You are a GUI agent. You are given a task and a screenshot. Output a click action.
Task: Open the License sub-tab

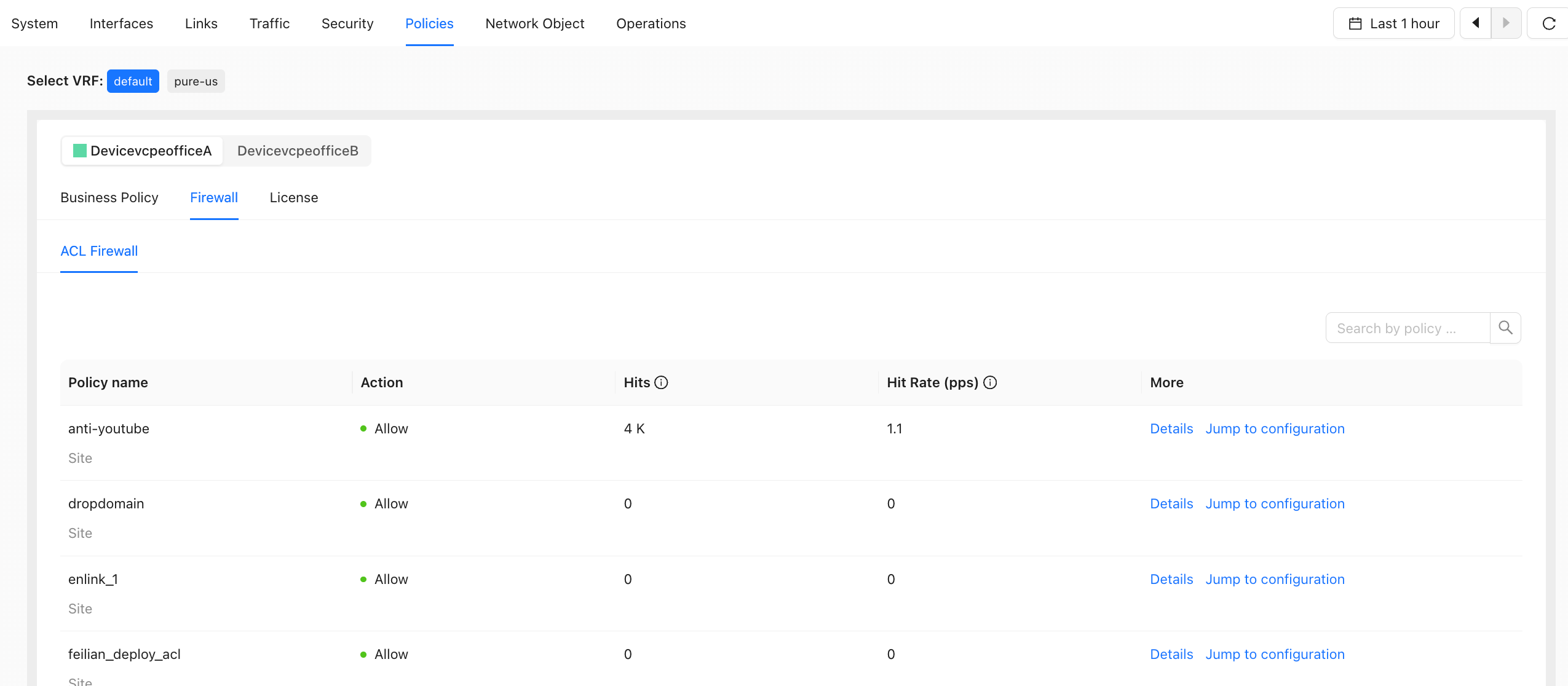[294, 197]
